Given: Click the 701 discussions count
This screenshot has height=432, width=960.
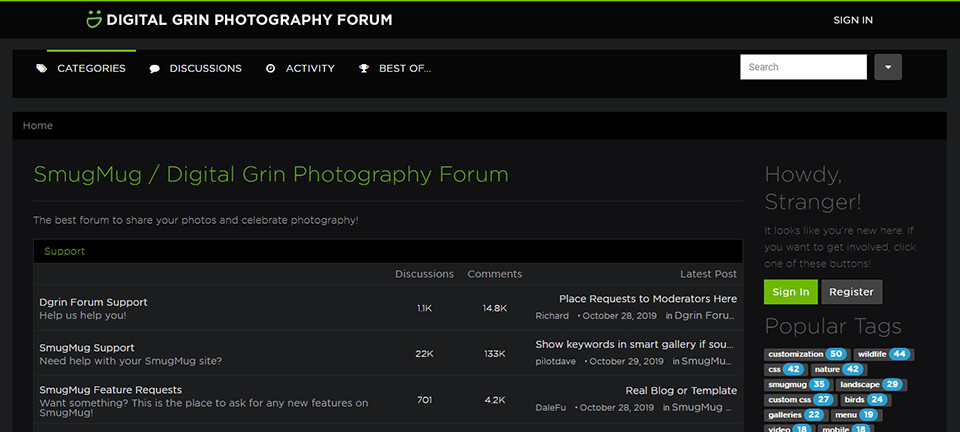Looking at the screenshot, I should [424, 400].
